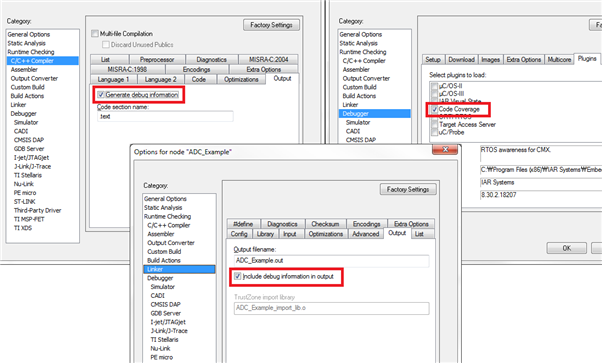Click OK in the debugger dialog

(x=567, y=248)
